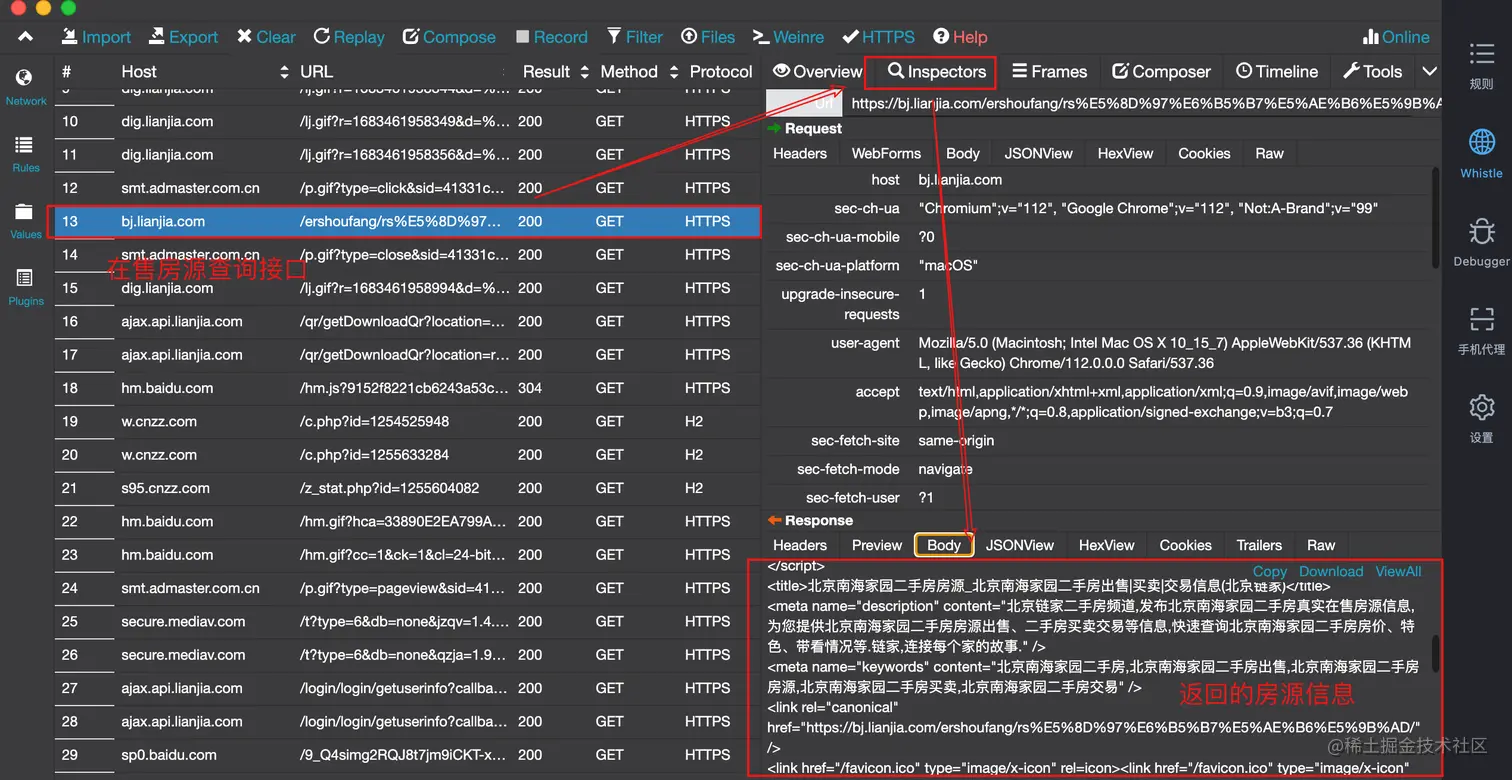Image resolution: width=1512 pixels, height=780 pixels.
Task: Sort by the Result column arrows
Action: click(583, 72)
